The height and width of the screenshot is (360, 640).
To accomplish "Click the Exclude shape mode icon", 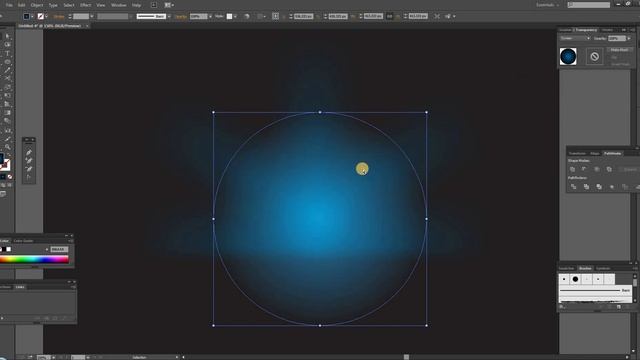I will pos(609,169).
